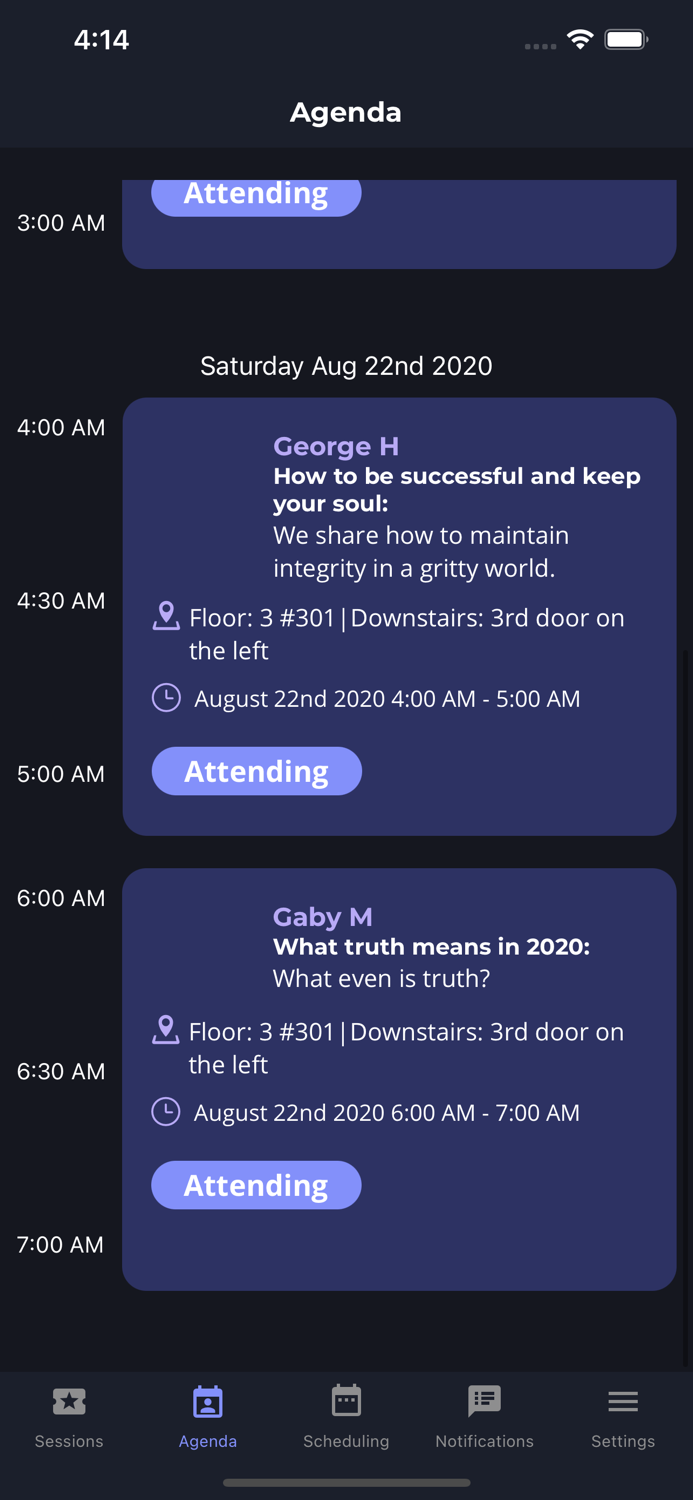Tap the Agenda calendar icon

pos(208,1402)
